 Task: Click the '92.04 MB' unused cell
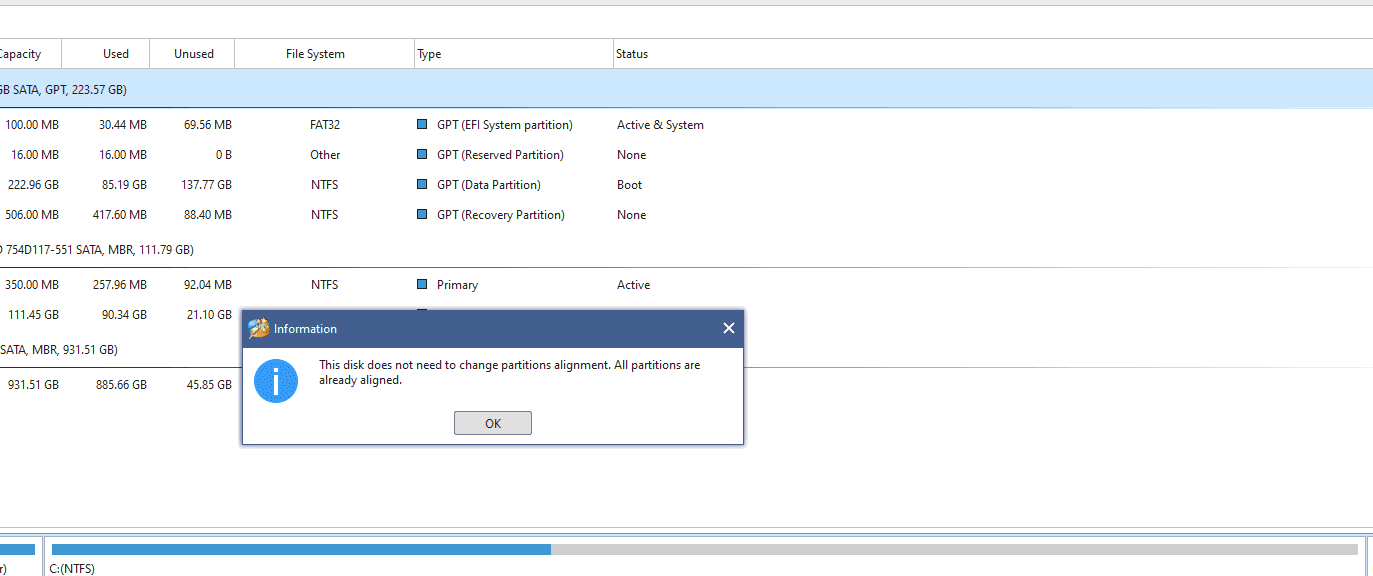pyautogui.click(x=208, y=285)
